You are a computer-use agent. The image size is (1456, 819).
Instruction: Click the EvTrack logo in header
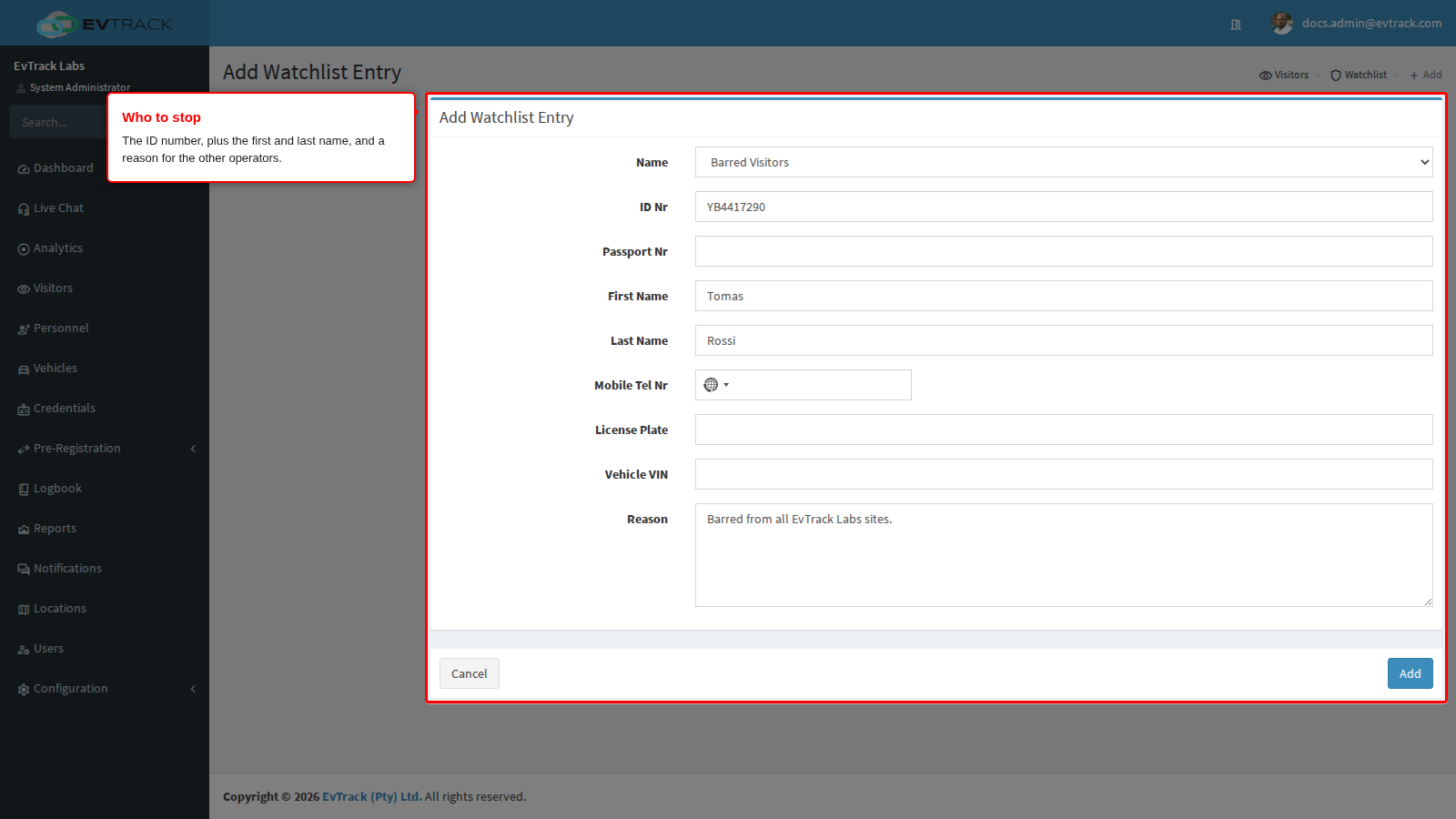pyautogui.click(x=105, y=24)
